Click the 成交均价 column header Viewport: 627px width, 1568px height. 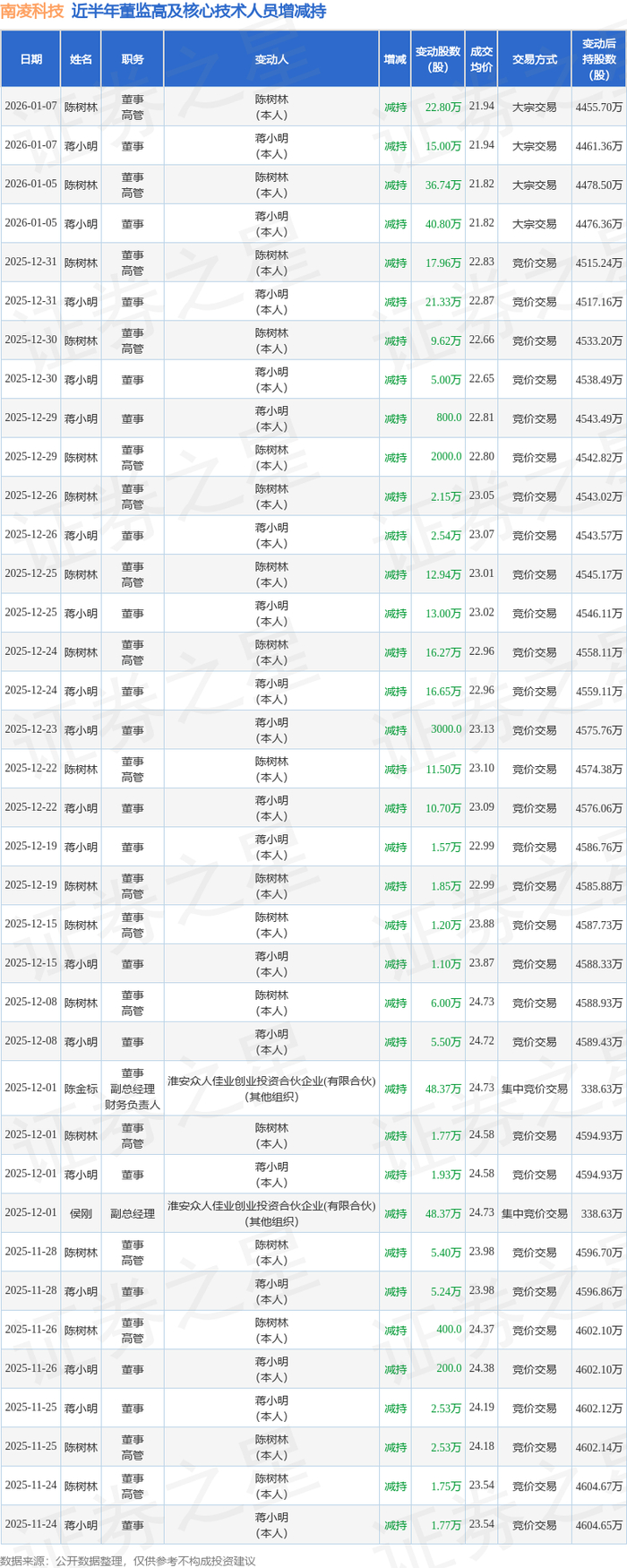coord(482,59)
